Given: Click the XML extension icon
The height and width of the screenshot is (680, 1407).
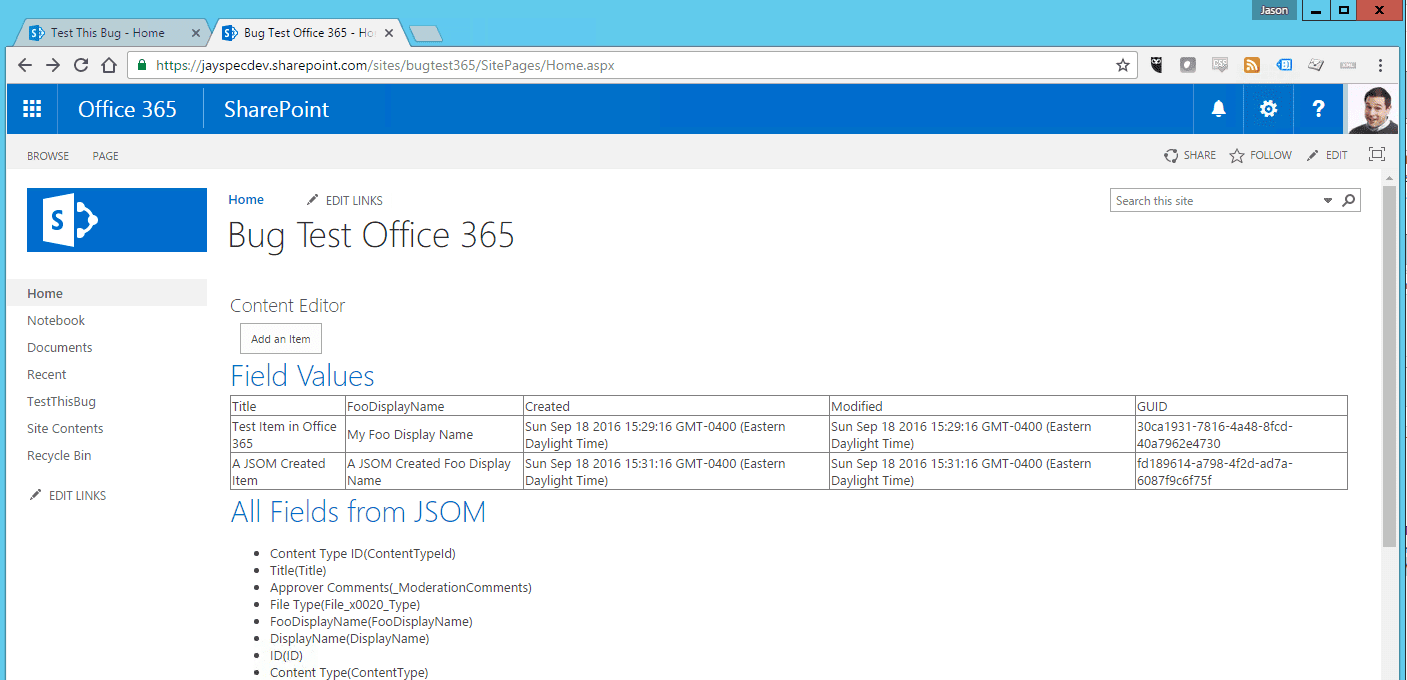Looking at the screenshot, I should tap(1348, 65).
